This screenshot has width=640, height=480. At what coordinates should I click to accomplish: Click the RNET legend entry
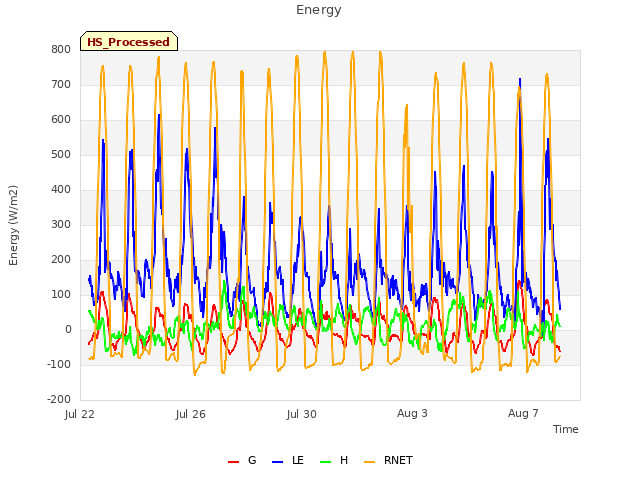(388, 460)
